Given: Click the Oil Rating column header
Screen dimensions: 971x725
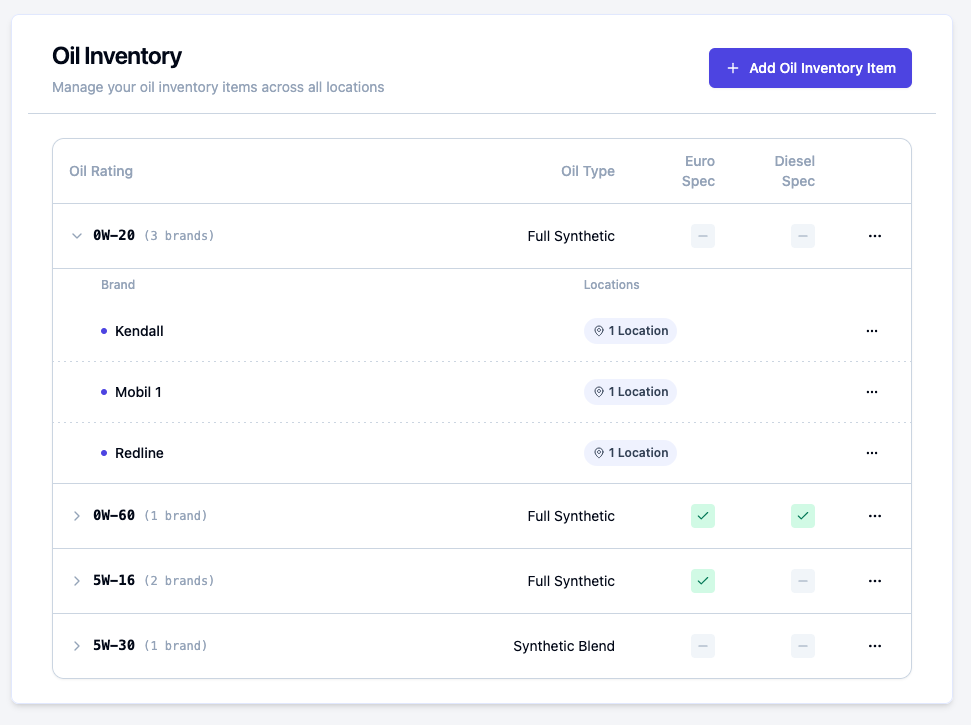Looking at the screenshot, I should point(101,171).
